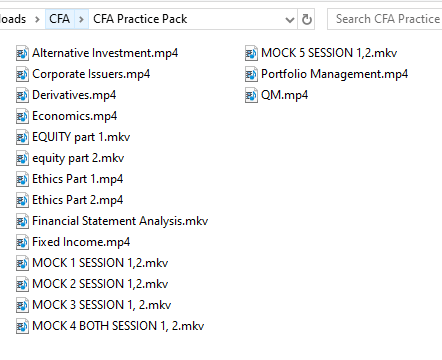The width and height of the screenshot is (442, 360).
Task: Click the QM.mp4 video icon
Action: tap(251, 95)
